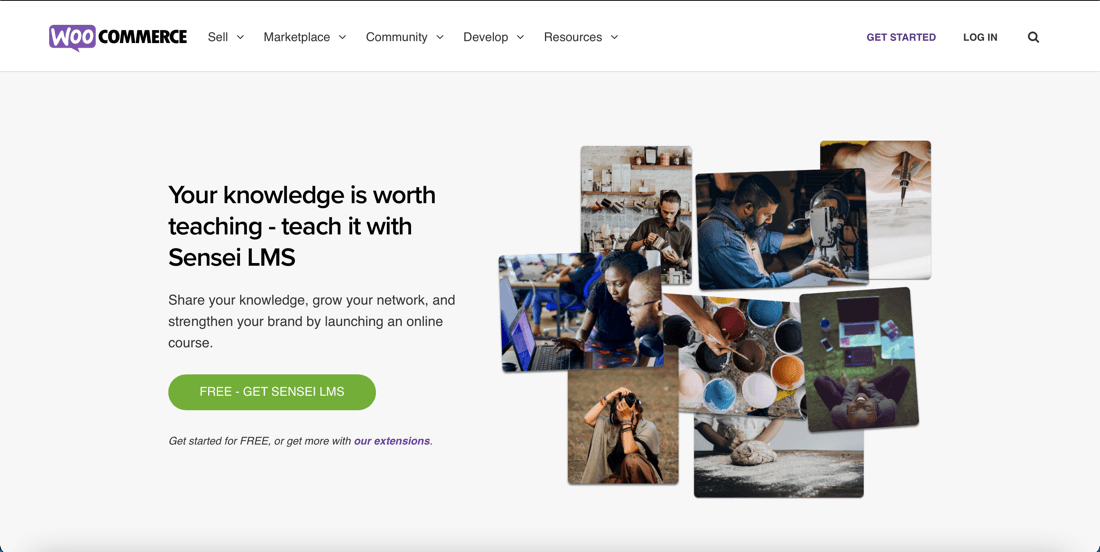
Task: Open the Marketplace menu
Action: tap(297, 37)
